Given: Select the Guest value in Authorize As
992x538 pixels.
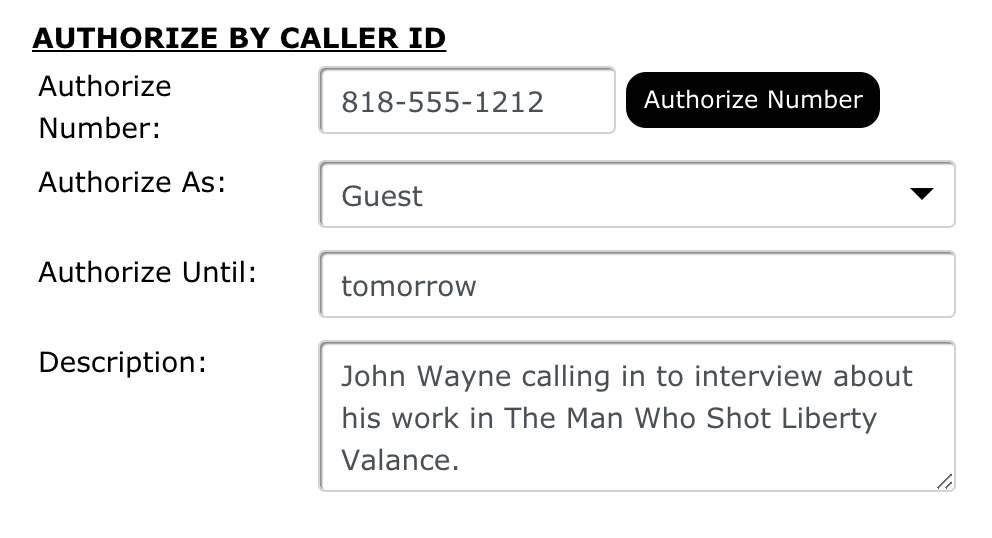Looking at the screenshot, I should click(x=382, y=196).
